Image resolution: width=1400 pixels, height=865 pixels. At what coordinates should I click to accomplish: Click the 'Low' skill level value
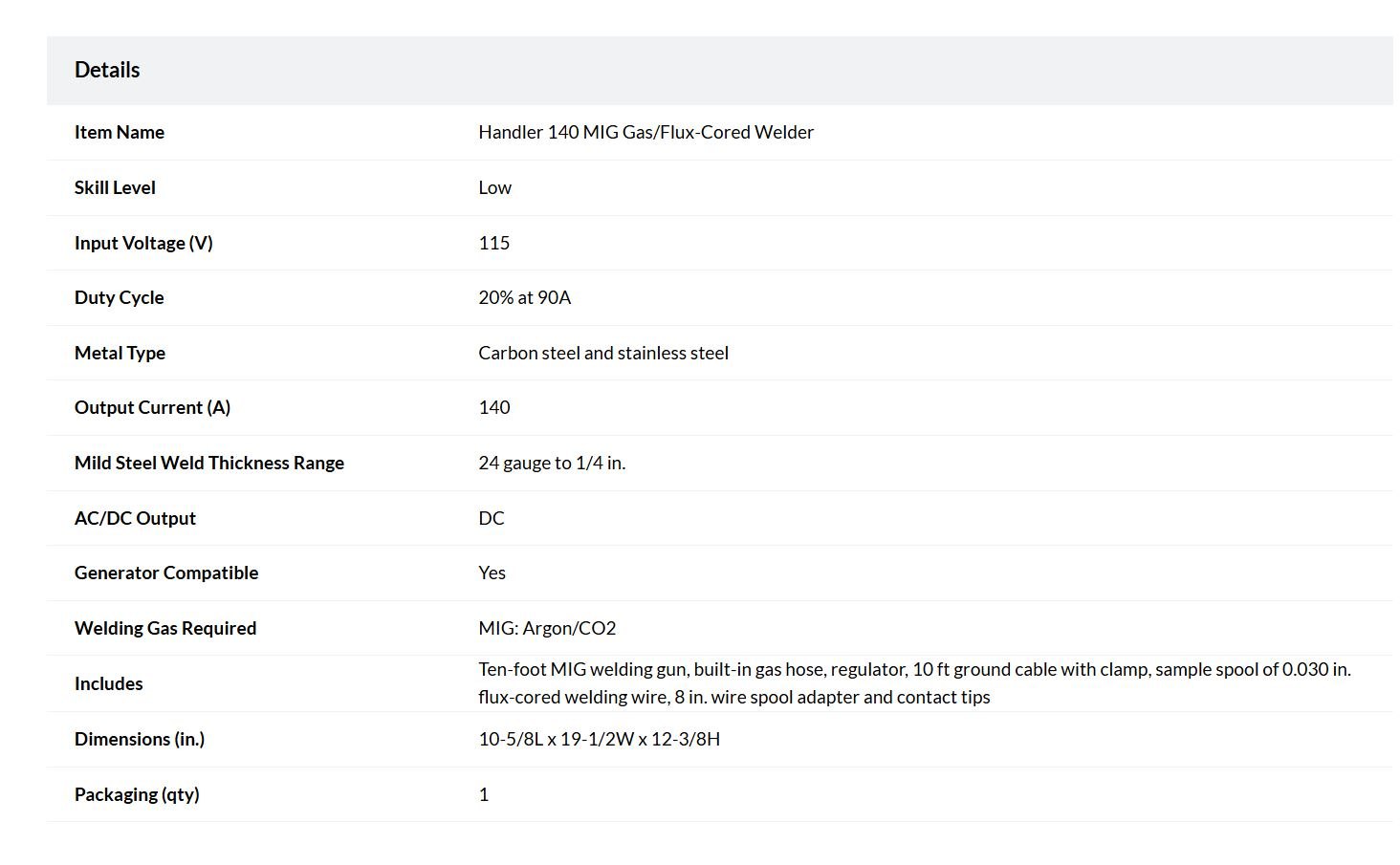point(494,187)
